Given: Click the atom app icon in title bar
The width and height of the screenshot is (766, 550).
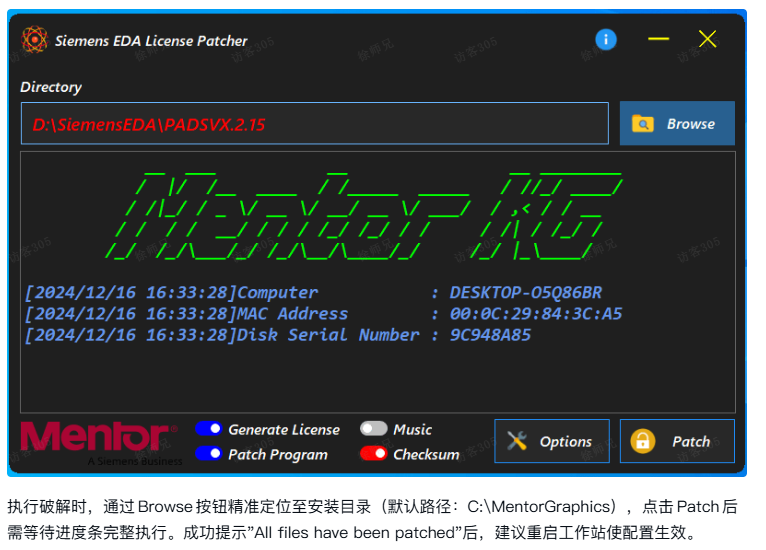Looking at the screenshot, I should 35,40.
